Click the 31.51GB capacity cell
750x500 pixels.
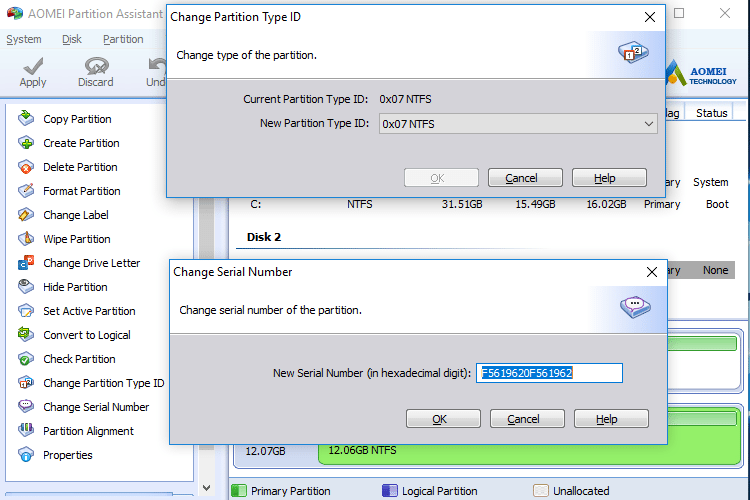tap(462, 204)
